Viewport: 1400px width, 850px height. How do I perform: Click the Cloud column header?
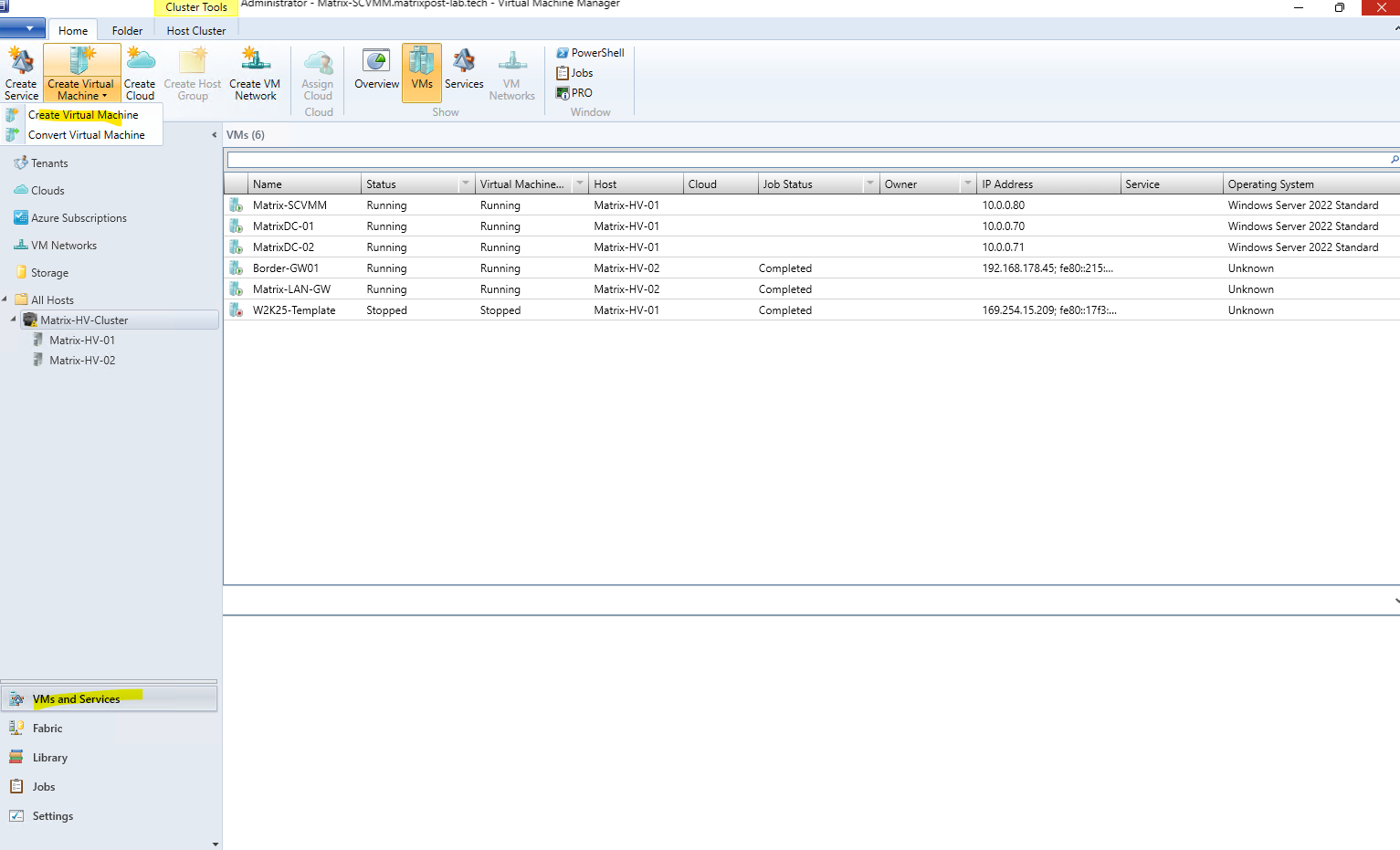click(x=721, y=184)
